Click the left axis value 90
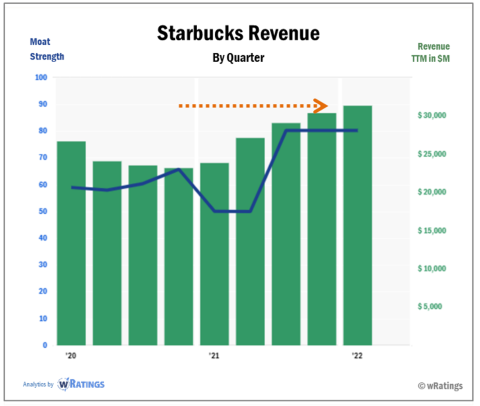 coord(43,104)
